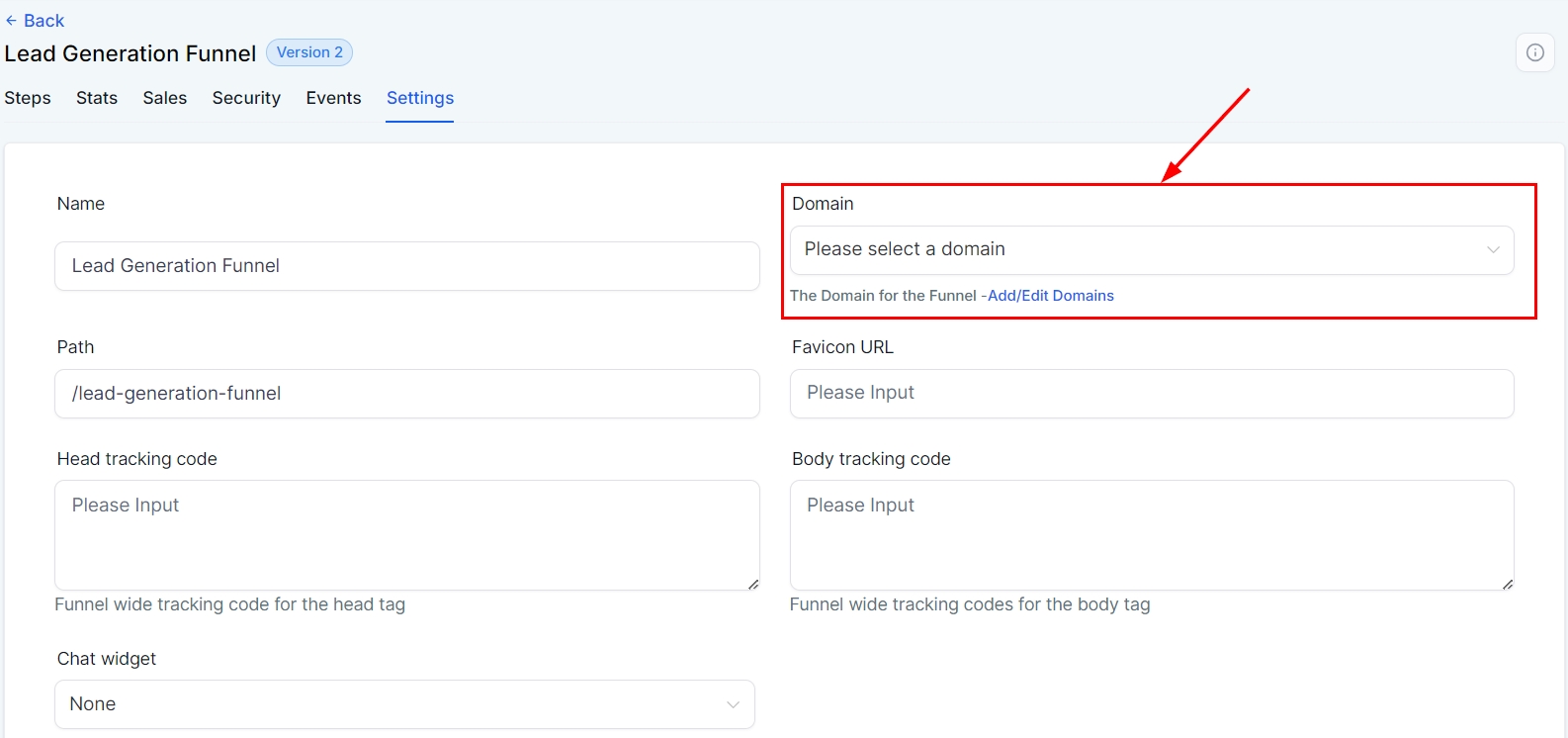
Task: Select the Sales tab
Action: pyautogui.click(x=164, y=98)
